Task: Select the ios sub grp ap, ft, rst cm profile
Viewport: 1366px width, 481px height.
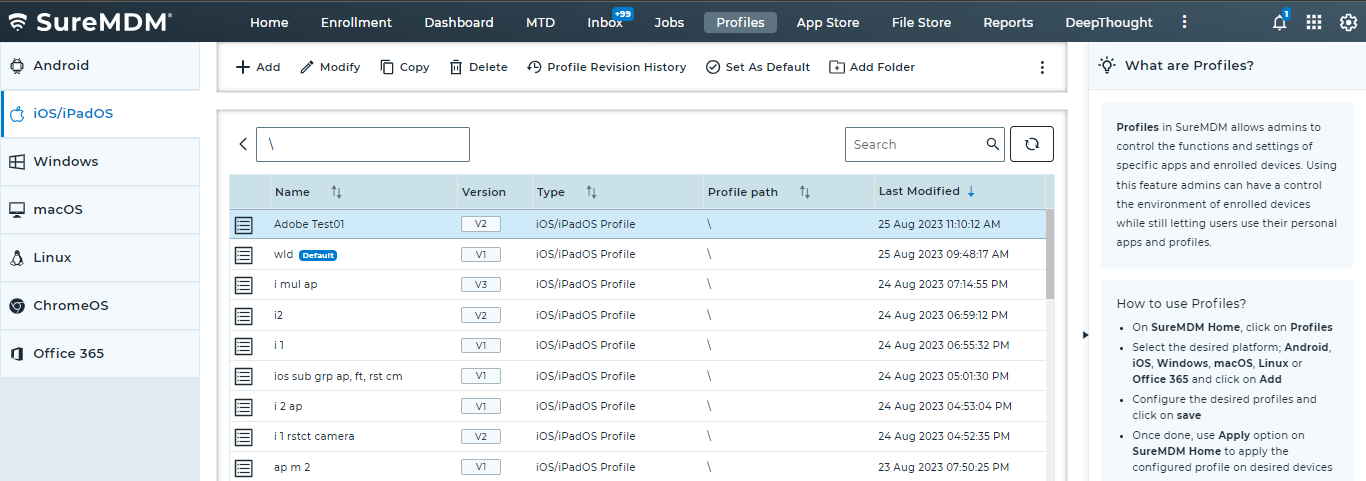Action: tap(338, 376)
